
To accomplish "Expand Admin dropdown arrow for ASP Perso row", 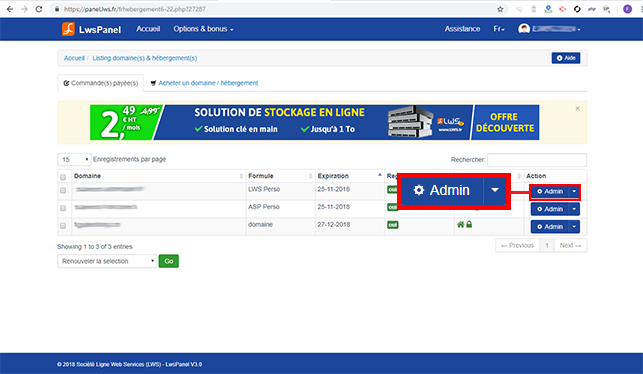I will 574,209.
